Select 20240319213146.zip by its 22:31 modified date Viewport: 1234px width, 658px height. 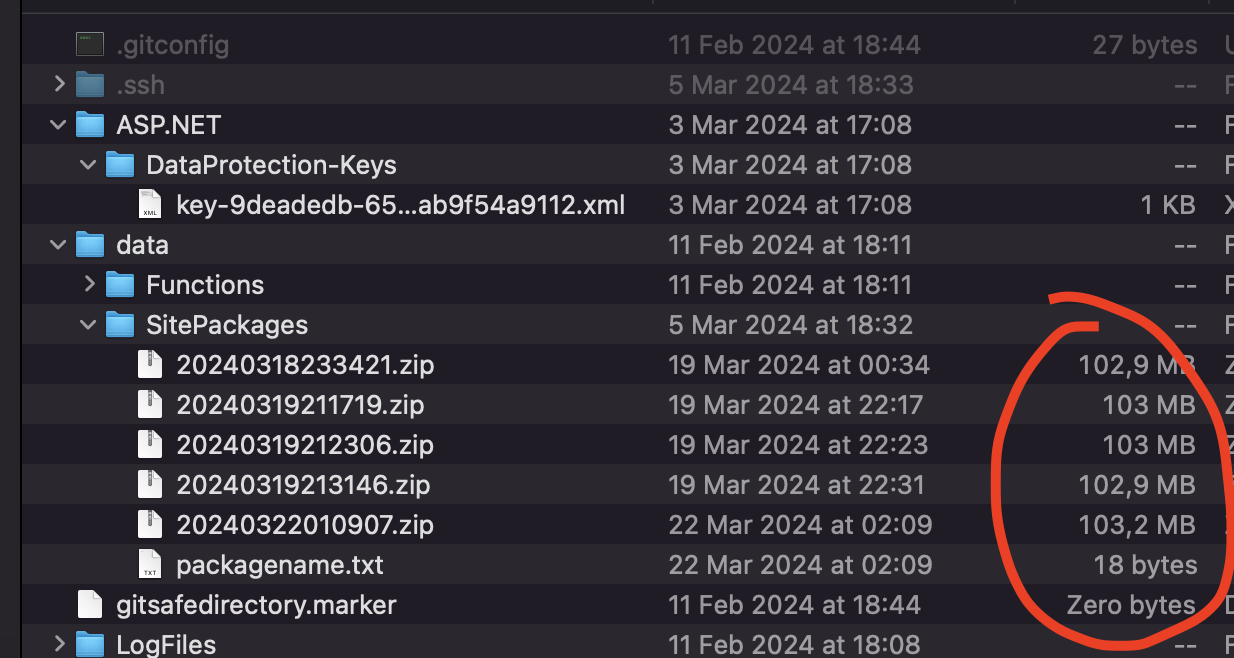798,485
